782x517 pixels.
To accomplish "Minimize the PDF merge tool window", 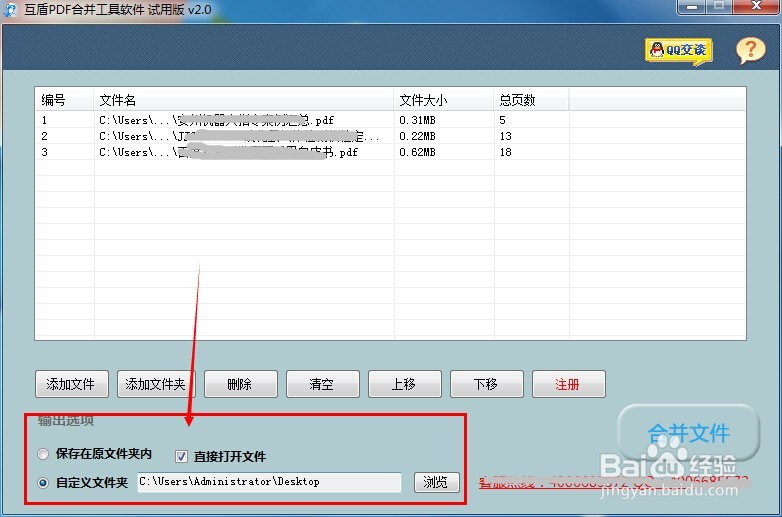I will tap(692, 6).
